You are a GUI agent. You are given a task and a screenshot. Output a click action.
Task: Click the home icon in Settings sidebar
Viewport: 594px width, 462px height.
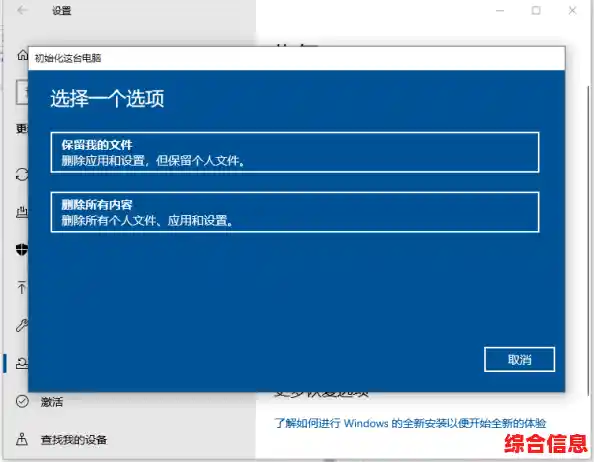[22, 55]
